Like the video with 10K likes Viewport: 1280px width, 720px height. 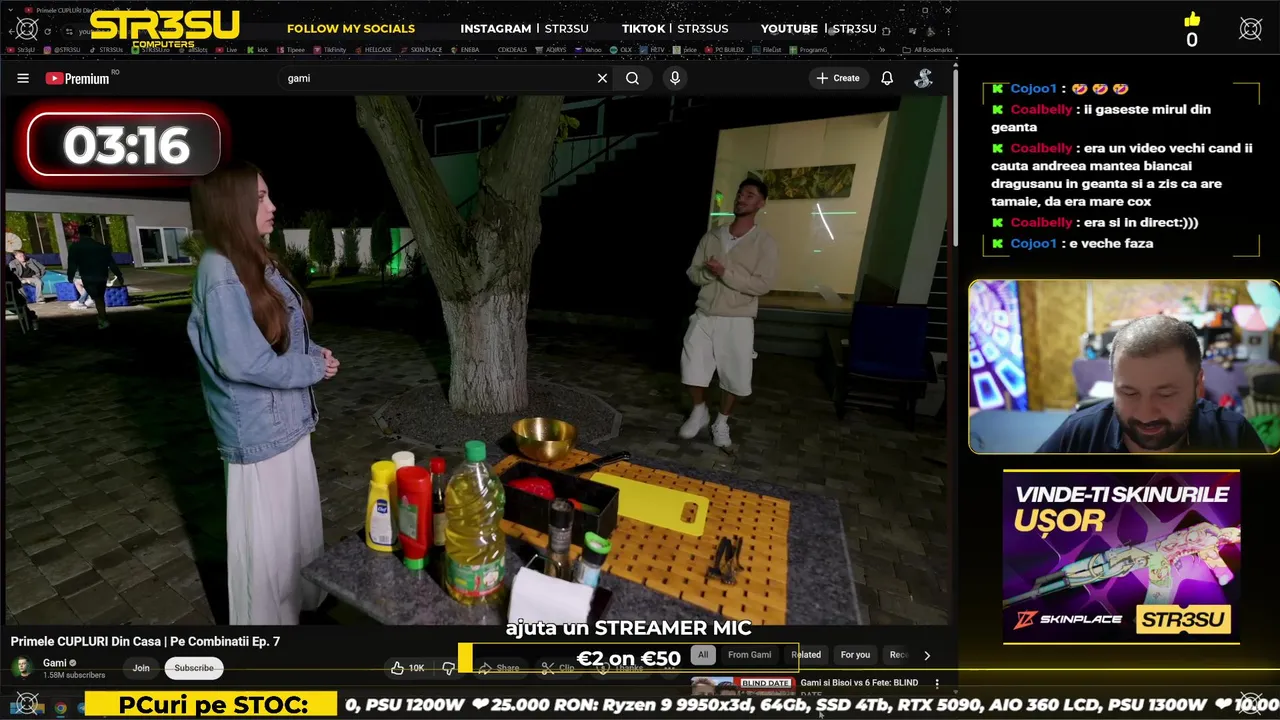click(408, 668)
